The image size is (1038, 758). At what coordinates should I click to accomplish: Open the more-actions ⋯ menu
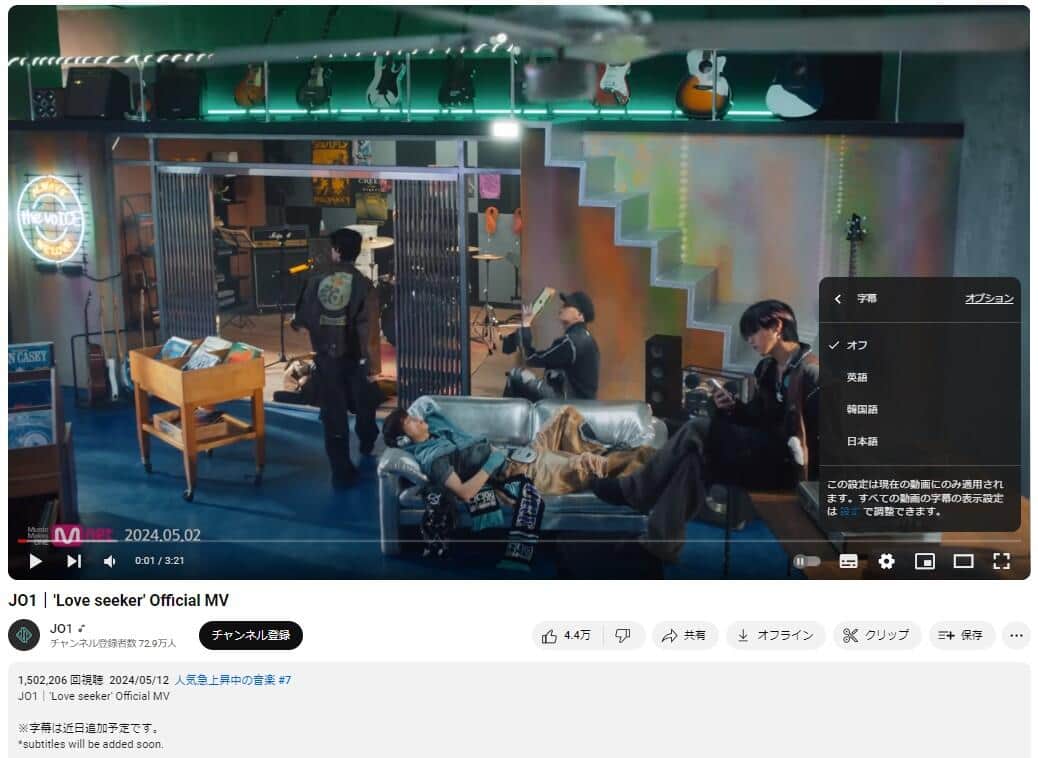[1017, 635]
